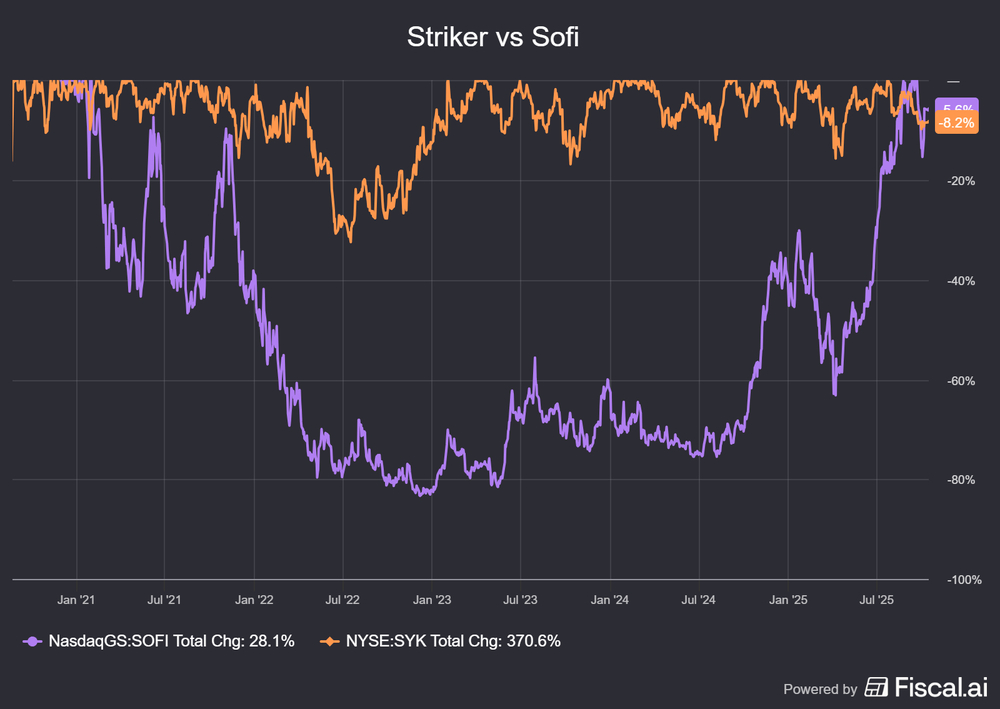Select Jan '23 on the time axis
Screen dimensions: 1000x709
point(431,600)
